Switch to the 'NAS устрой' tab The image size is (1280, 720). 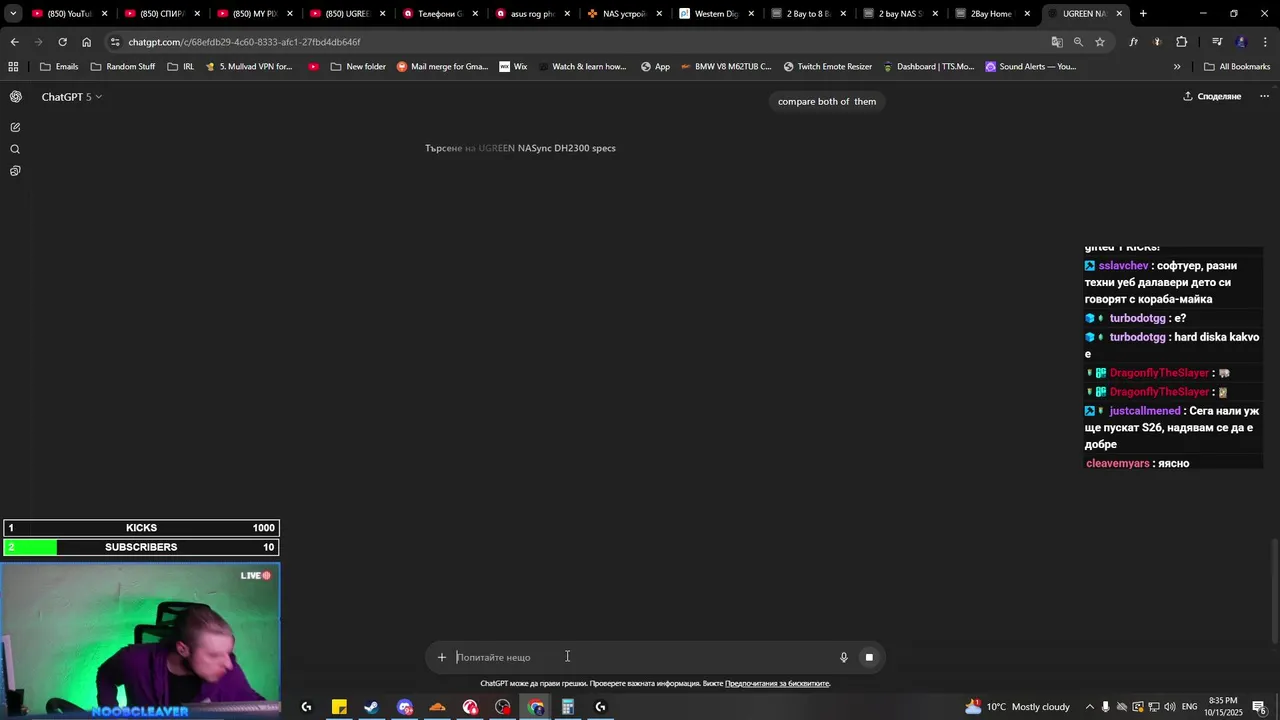[624, 14]
